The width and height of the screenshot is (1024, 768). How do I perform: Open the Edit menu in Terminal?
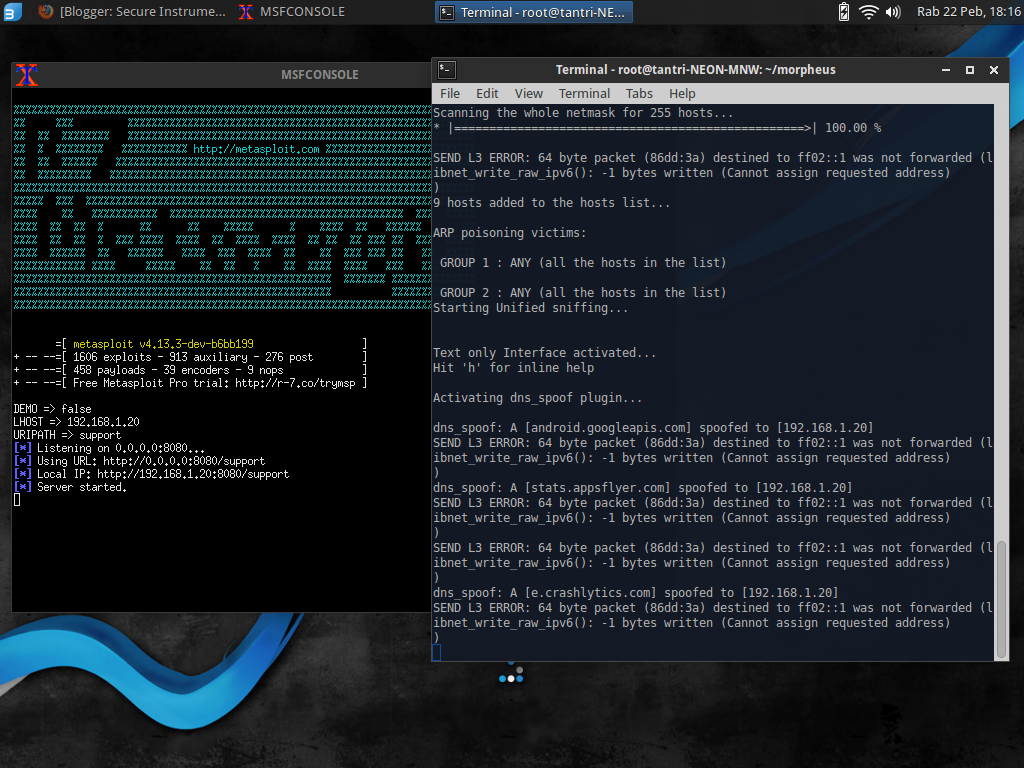pyautogui.click(x=487, y=93)
